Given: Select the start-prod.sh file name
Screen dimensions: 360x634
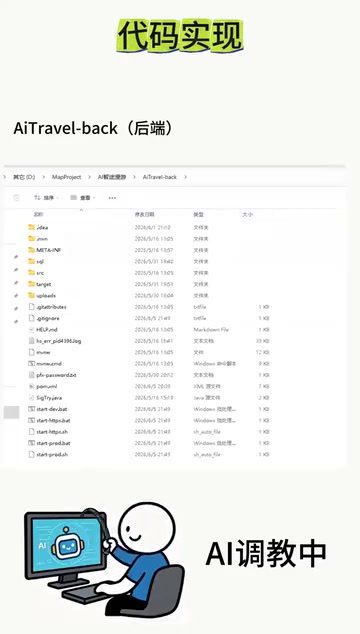Looking at the screenshot, I should click(x=52, y=454).
